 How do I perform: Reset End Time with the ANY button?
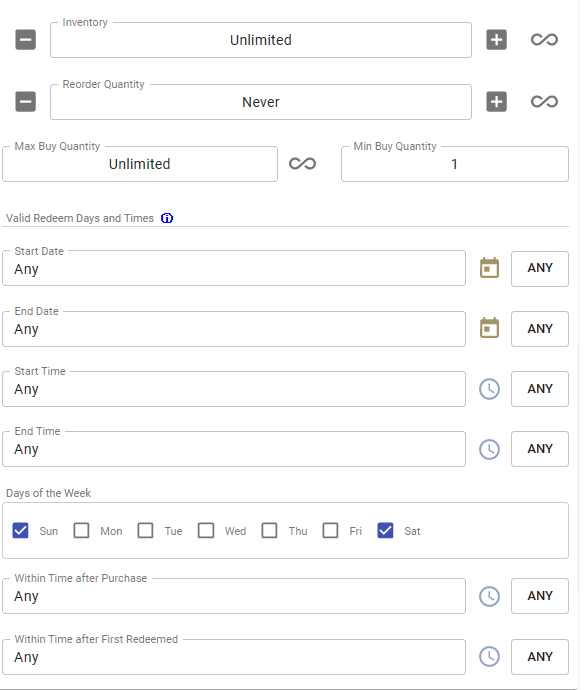click(x=540, y=449)
